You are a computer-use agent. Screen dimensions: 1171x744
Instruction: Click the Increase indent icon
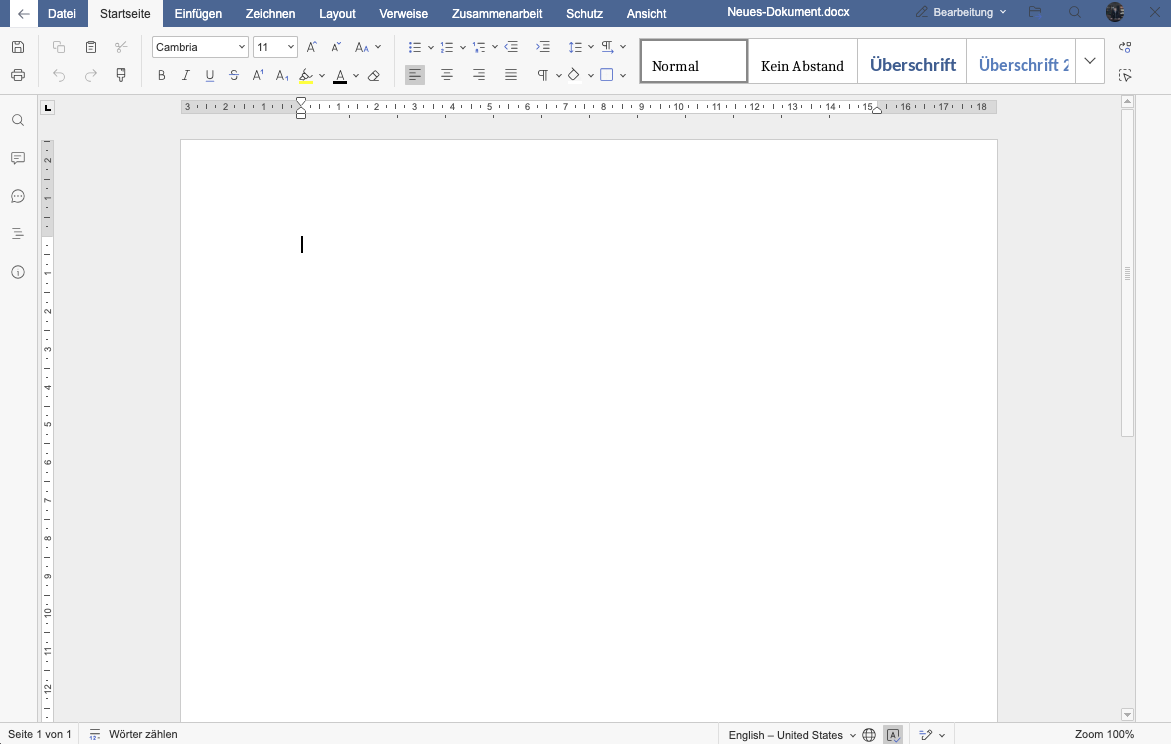pyautogui.click(x=543, y=47)
